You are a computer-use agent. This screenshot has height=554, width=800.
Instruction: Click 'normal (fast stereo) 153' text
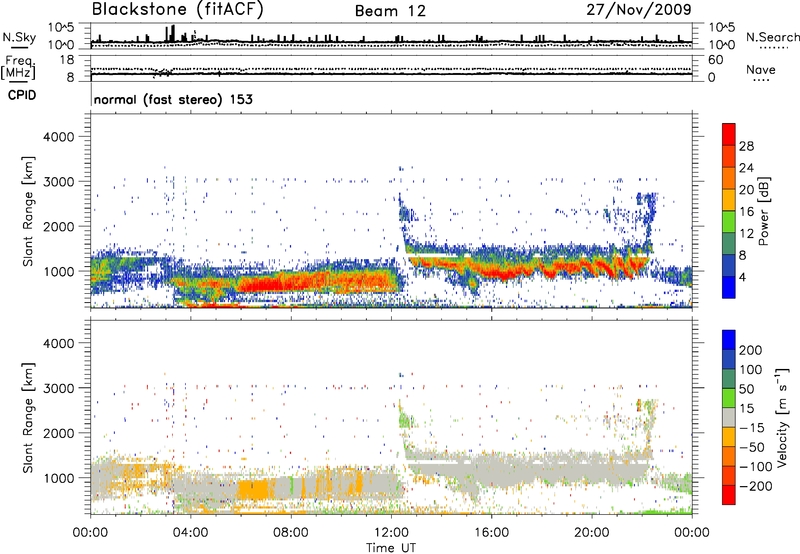[173, 99]
